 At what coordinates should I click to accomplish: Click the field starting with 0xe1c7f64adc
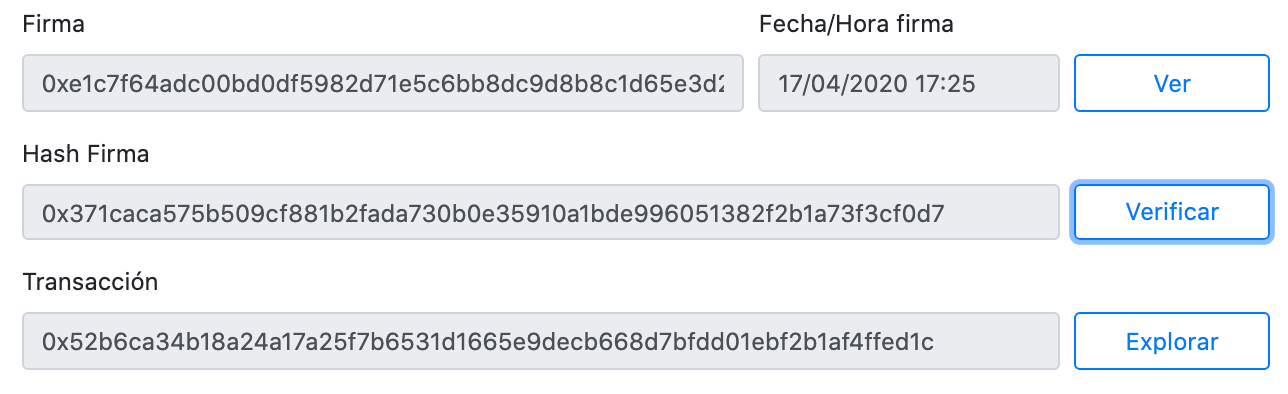(383, 83)
